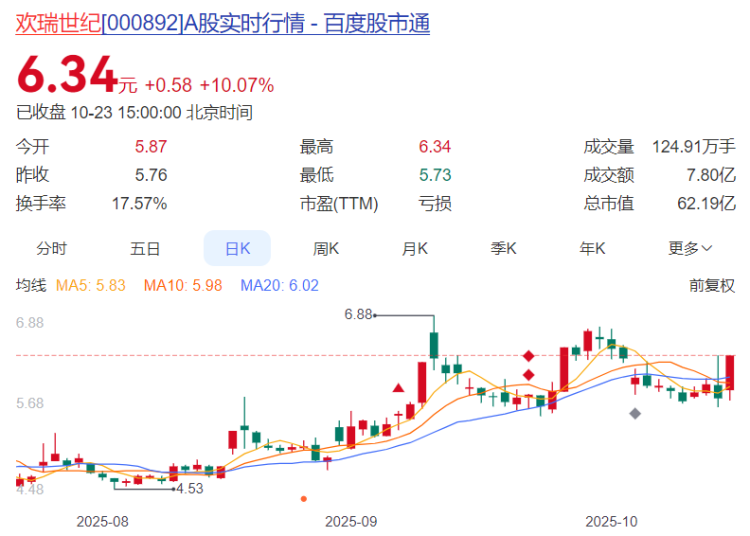Viewport: 750px width, 536px height.
Task: Click the red triangle marker on chart
Action: [x=398, y=388]
